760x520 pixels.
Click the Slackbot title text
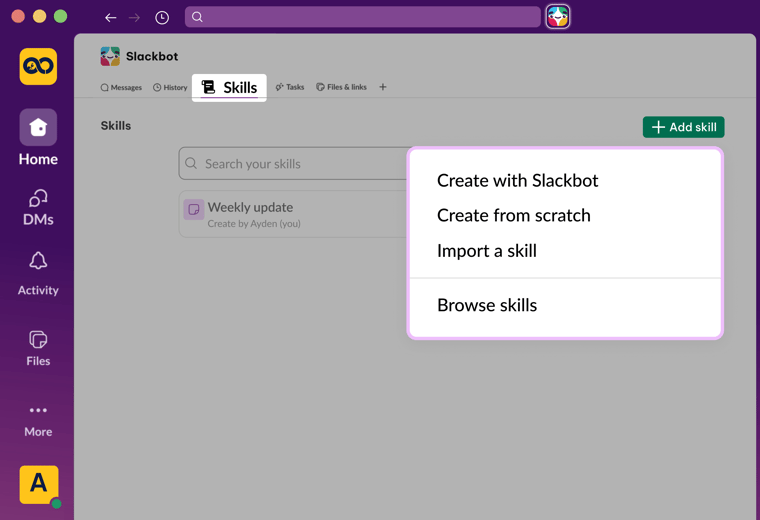click(x=152, y=56)
